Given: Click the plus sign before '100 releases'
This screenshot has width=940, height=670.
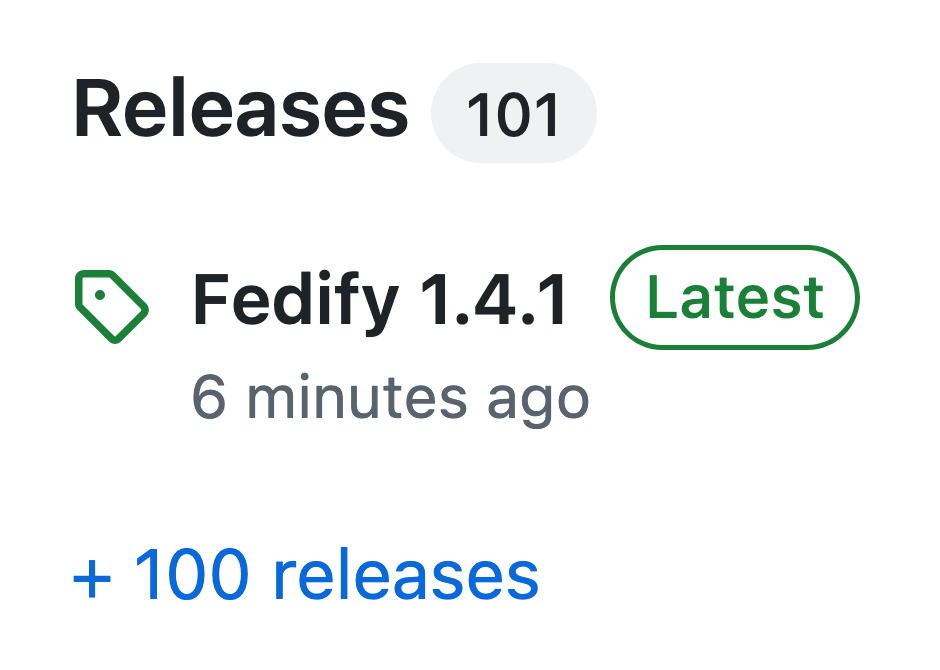Looking at the screenshot, I should coord(92,579).
